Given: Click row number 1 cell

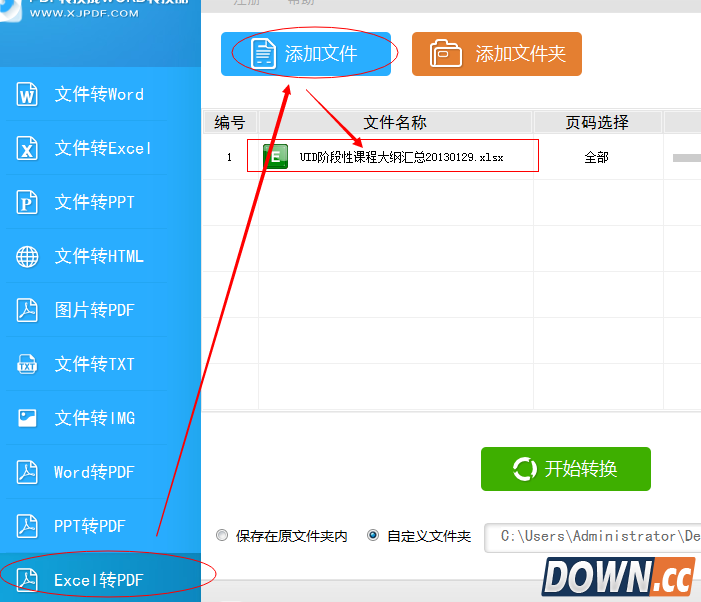Looking at the screenshot, I should coord(229,157).
